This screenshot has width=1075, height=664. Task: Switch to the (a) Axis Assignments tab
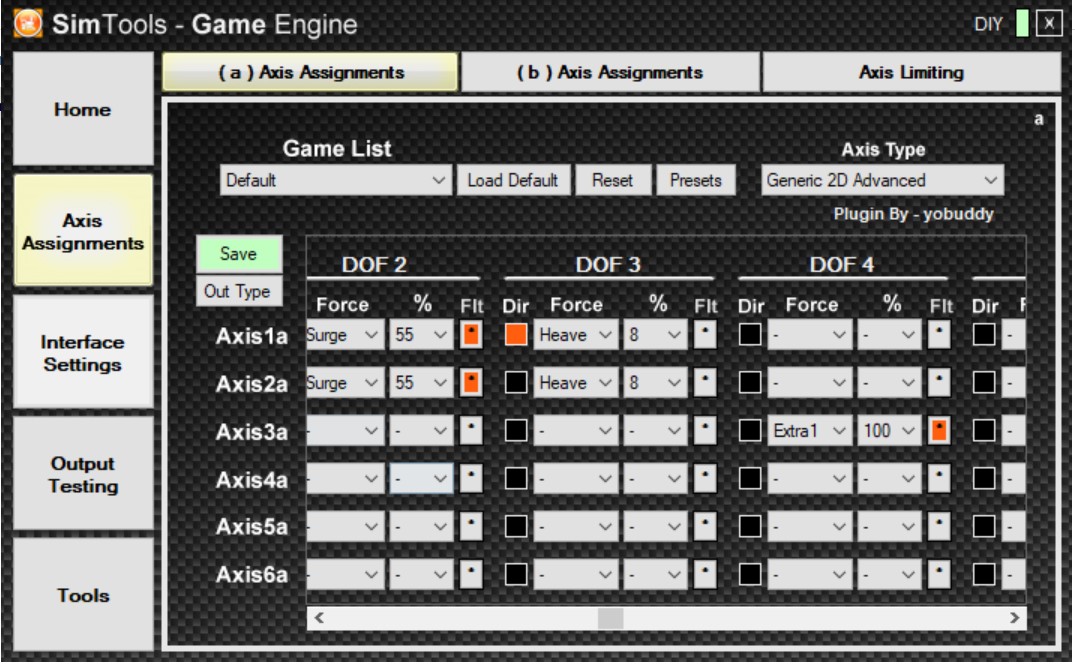[311, 72]
